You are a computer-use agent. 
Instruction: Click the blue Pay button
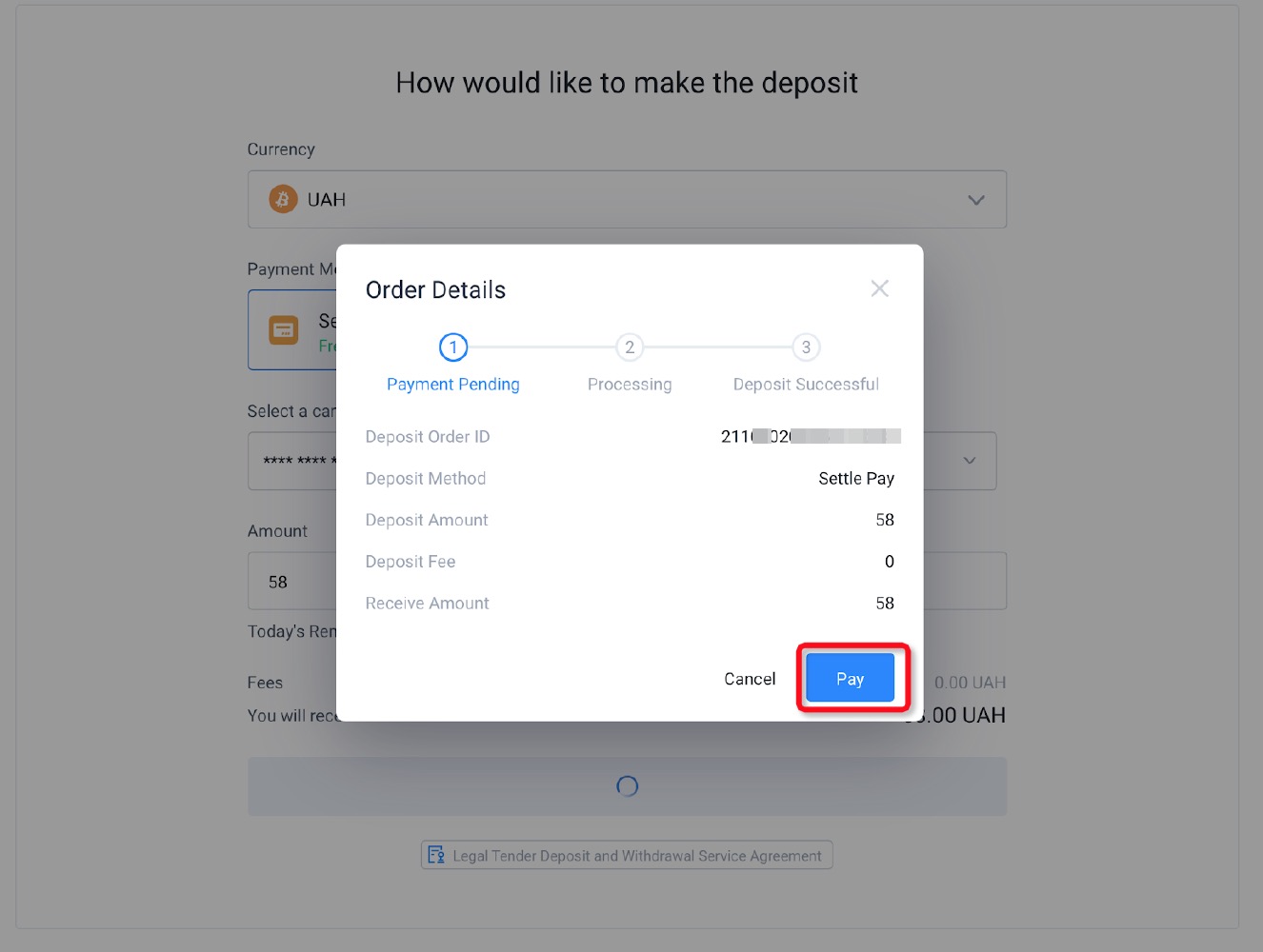[x=850, y=678]
